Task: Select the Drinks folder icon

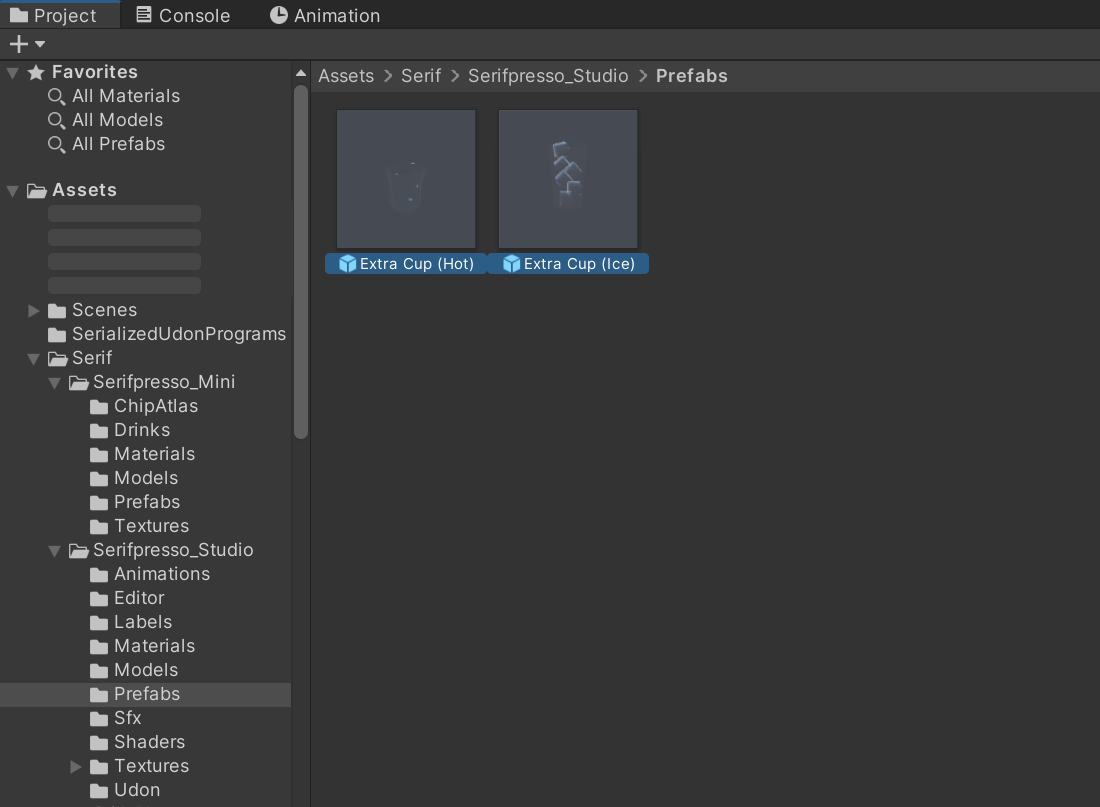Action: click(99, 431)
